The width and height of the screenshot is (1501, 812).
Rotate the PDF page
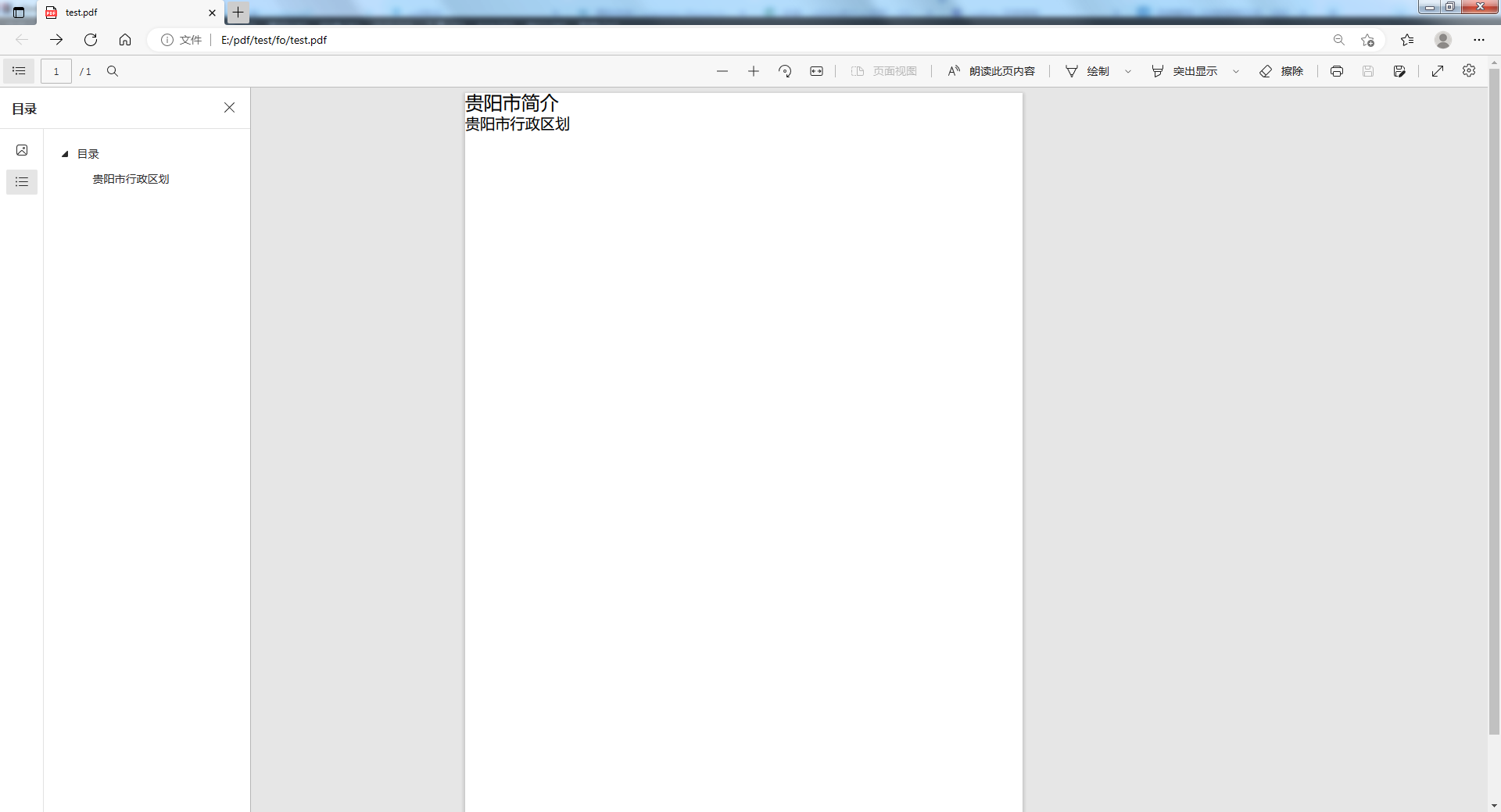[x=785, y=71]
